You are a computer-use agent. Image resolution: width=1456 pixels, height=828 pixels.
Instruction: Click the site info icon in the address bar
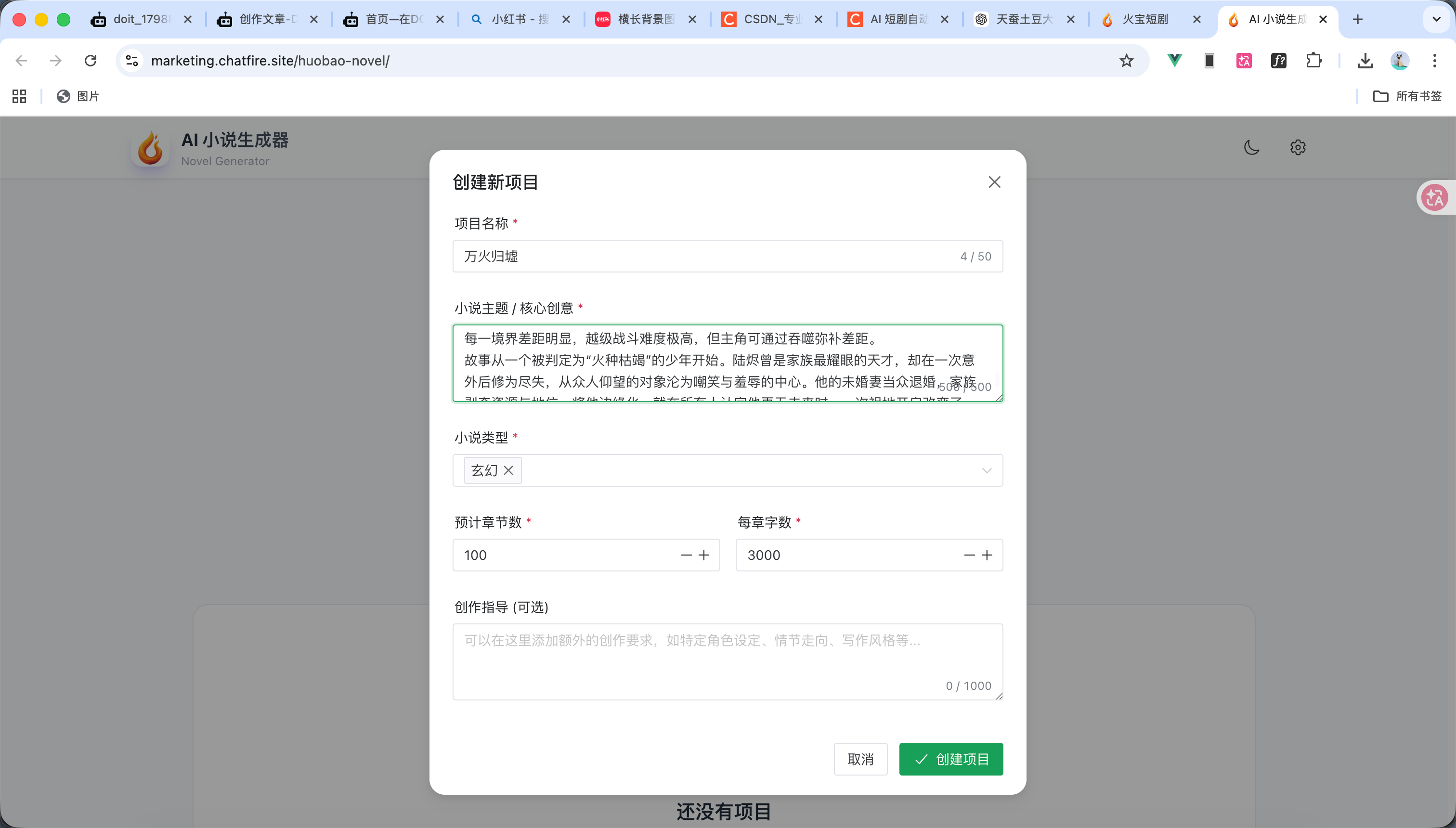(131, 60)
